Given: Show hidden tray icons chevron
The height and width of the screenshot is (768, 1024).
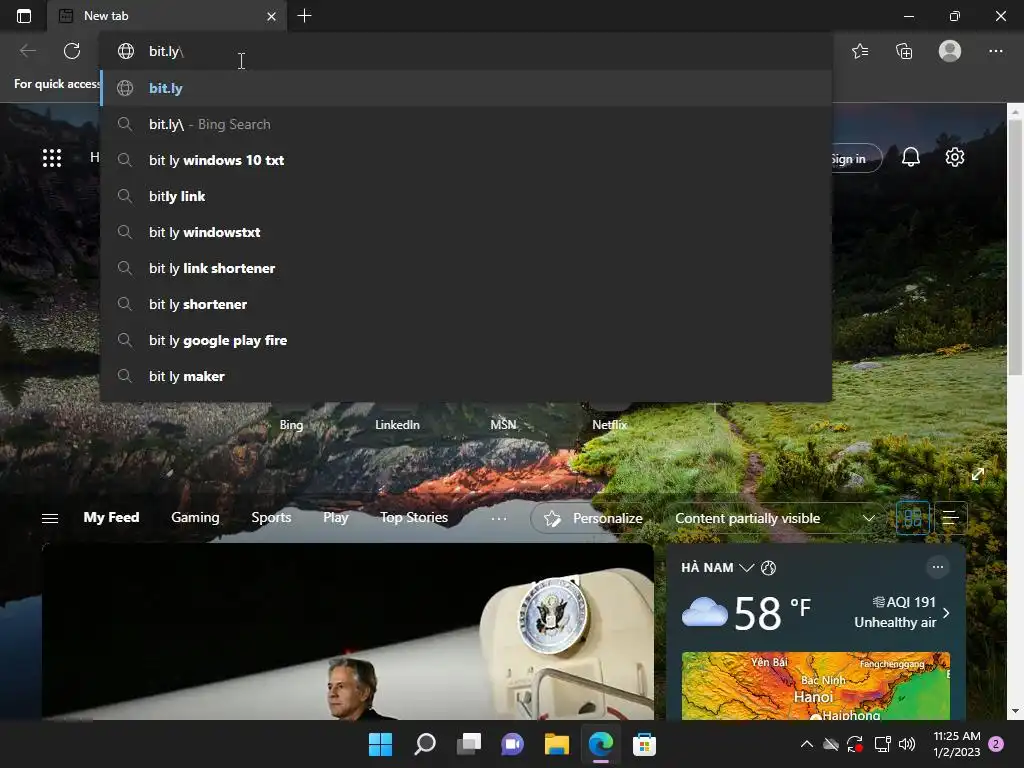Looking at the screenshot, I should click(x=807, y=744).
